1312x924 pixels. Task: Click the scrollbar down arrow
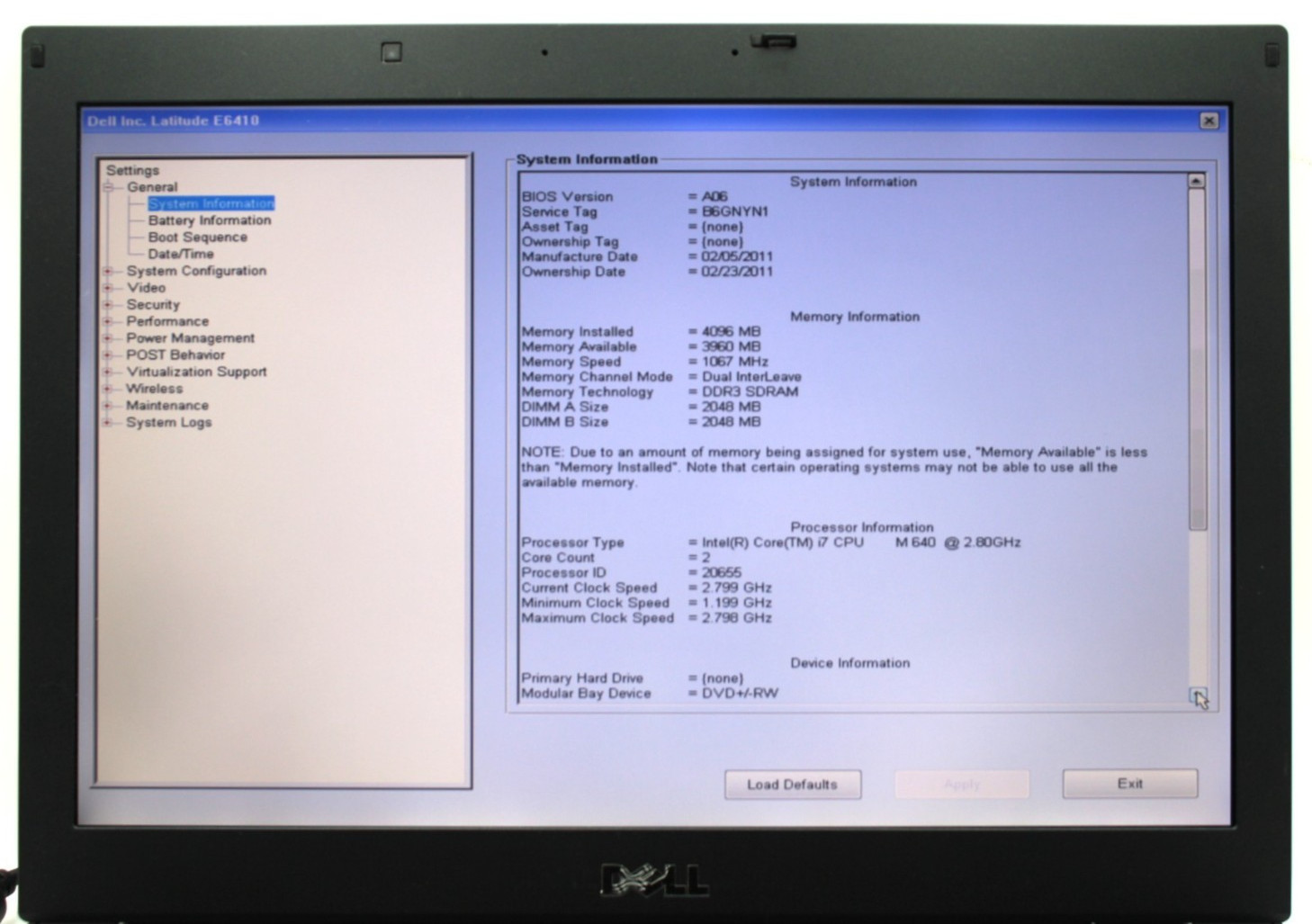(x=1197, y=695)
